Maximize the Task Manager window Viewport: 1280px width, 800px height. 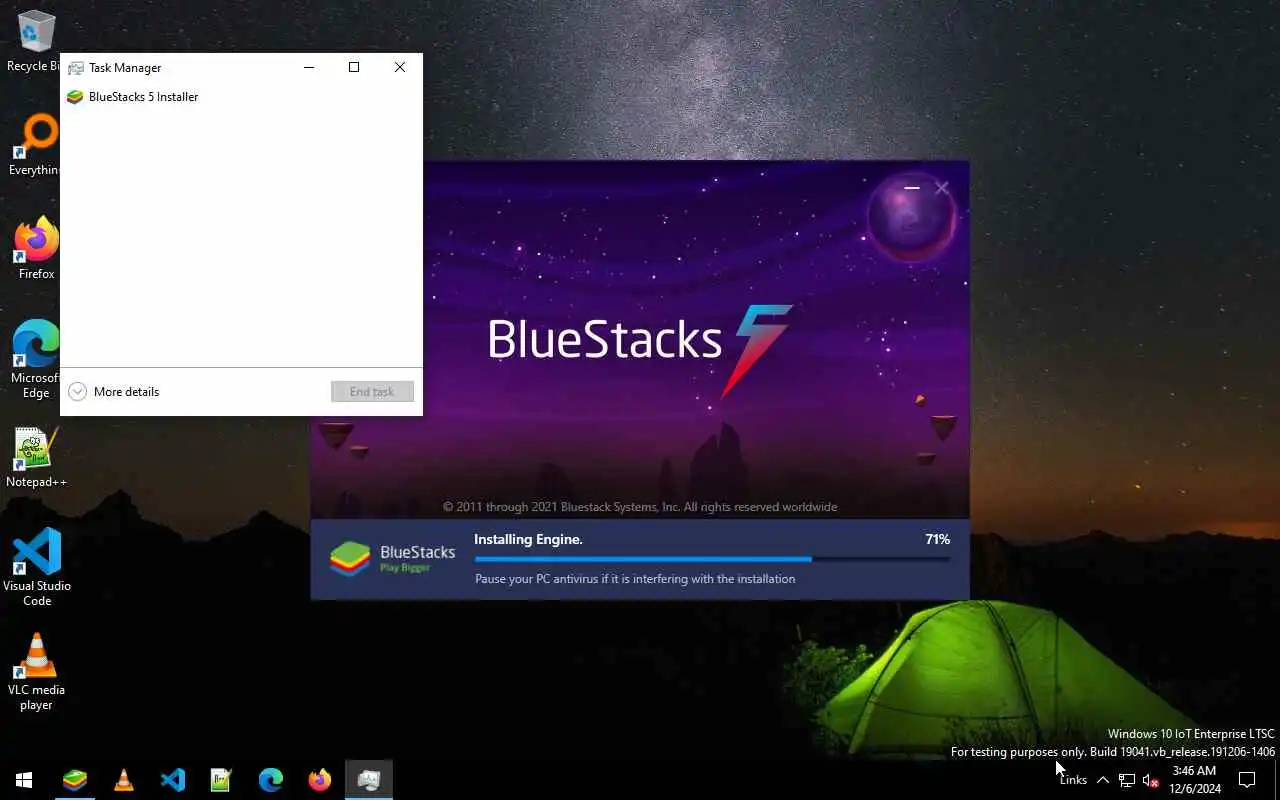[354, 67]
